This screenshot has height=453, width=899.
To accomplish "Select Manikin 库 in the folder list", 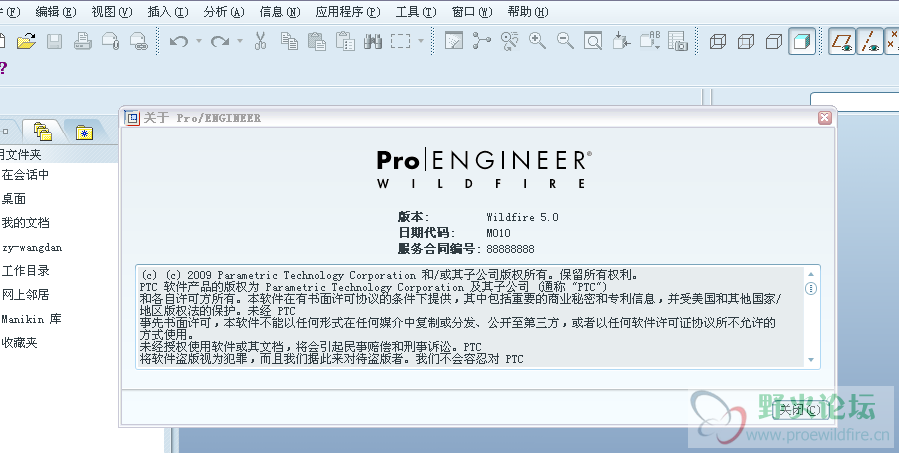I will [x=32, y=319].
